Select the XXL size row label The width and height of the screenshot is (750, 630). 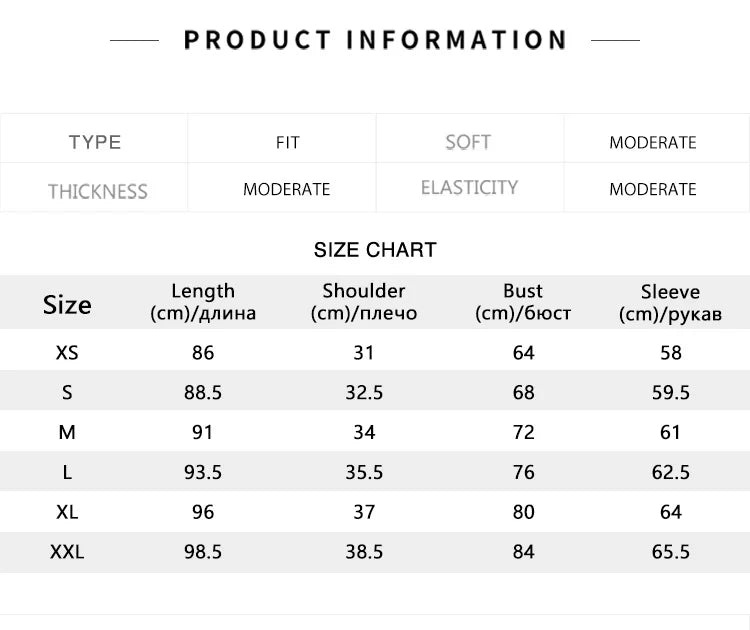coord(67,552)
